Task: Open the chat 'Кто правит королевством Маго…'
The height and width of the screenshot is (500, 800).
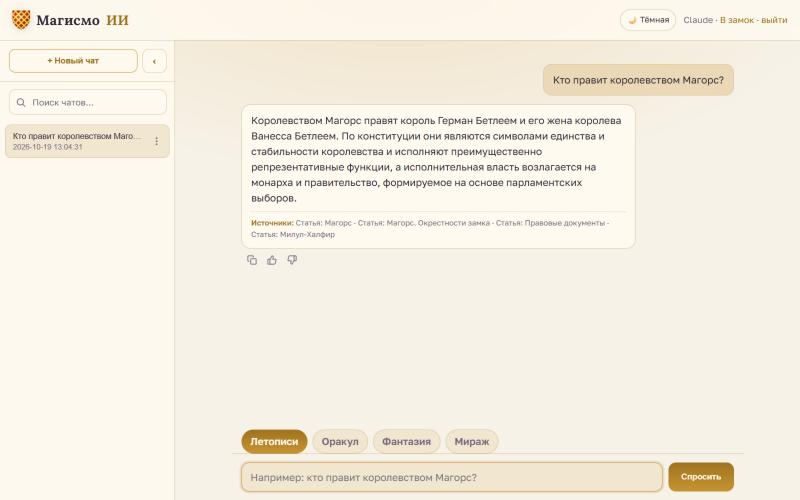Action: point(87,141)
